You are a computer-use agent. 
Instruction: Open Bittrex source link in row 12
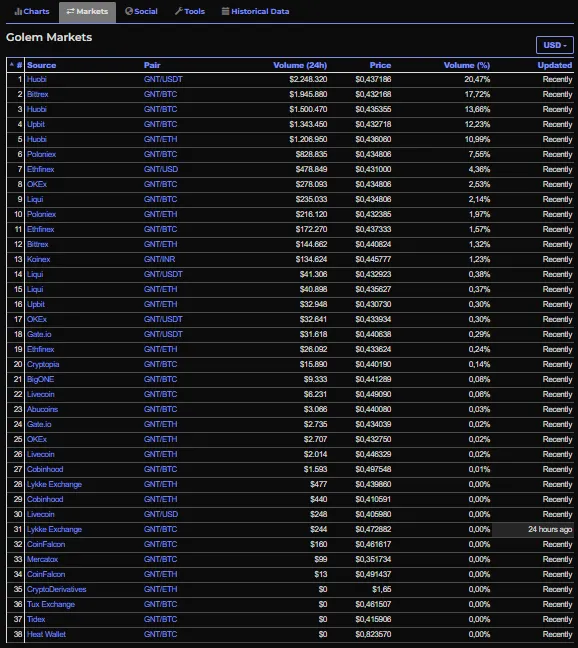[38, 244]
